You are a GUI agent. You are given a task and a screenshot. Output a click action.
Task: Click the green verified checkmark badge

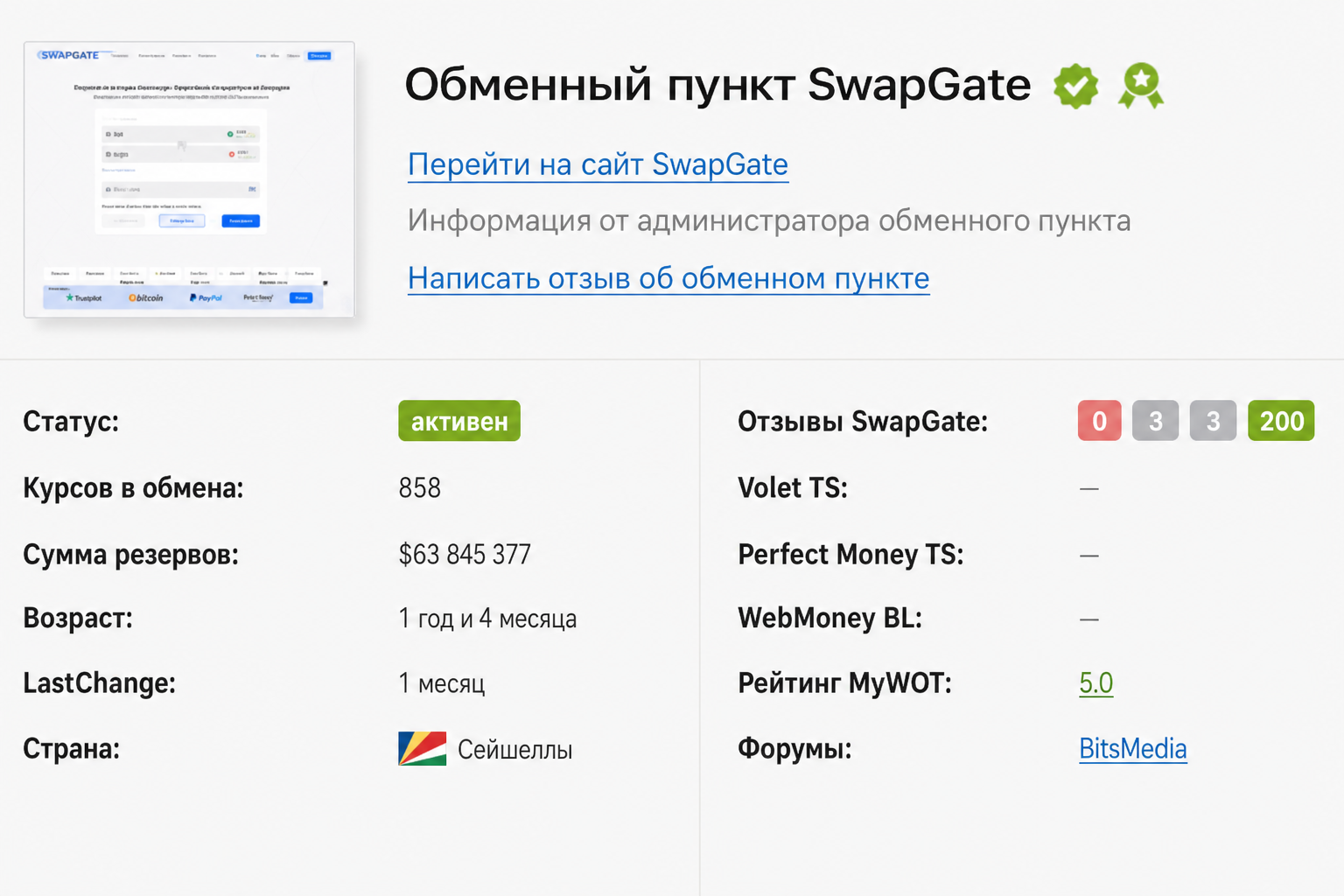pyautogui.click(x=1075, y=86)
